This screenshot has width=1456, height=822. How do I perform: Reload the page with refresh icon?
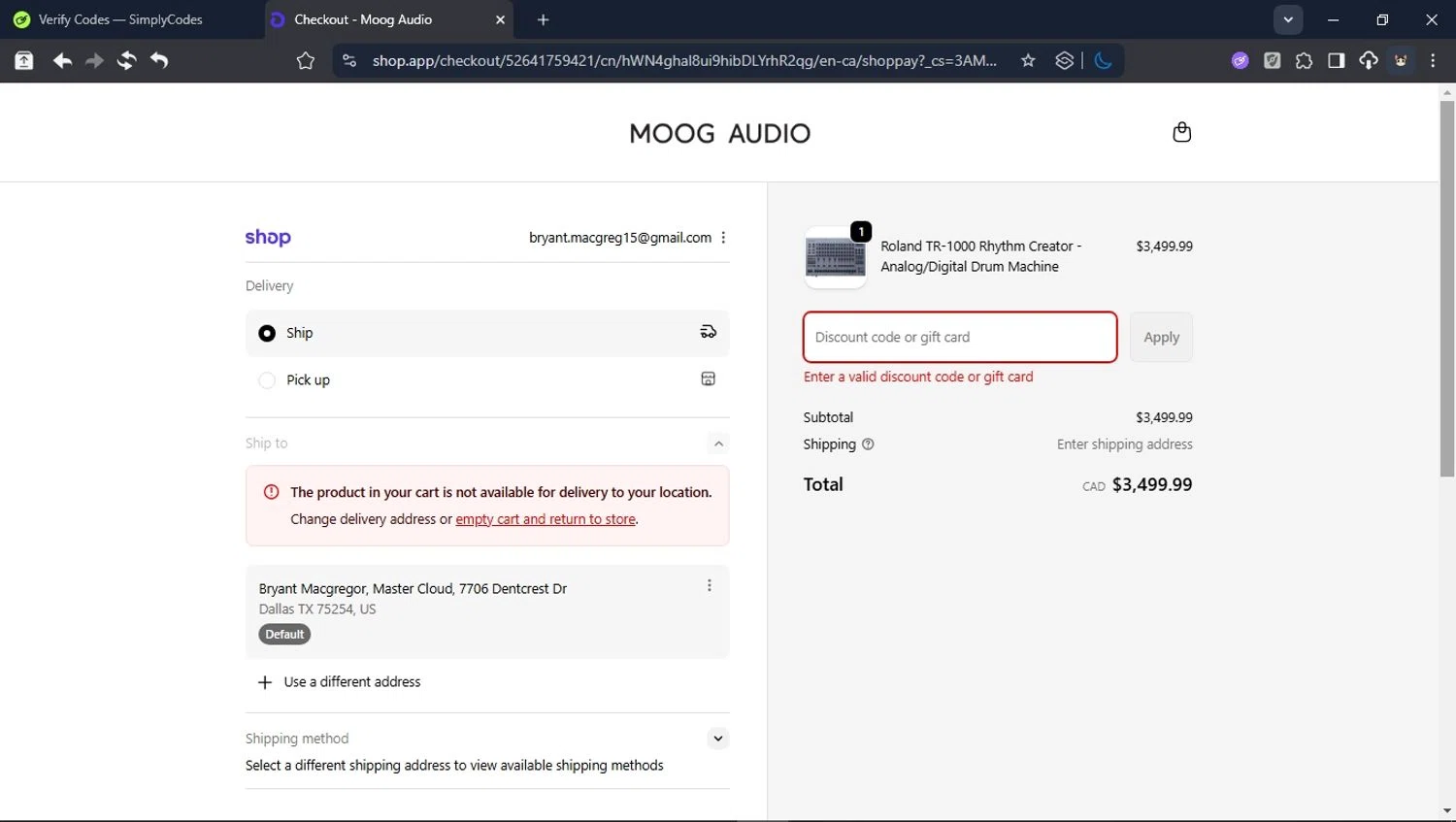pyautogui.click(x=126, y=61)
